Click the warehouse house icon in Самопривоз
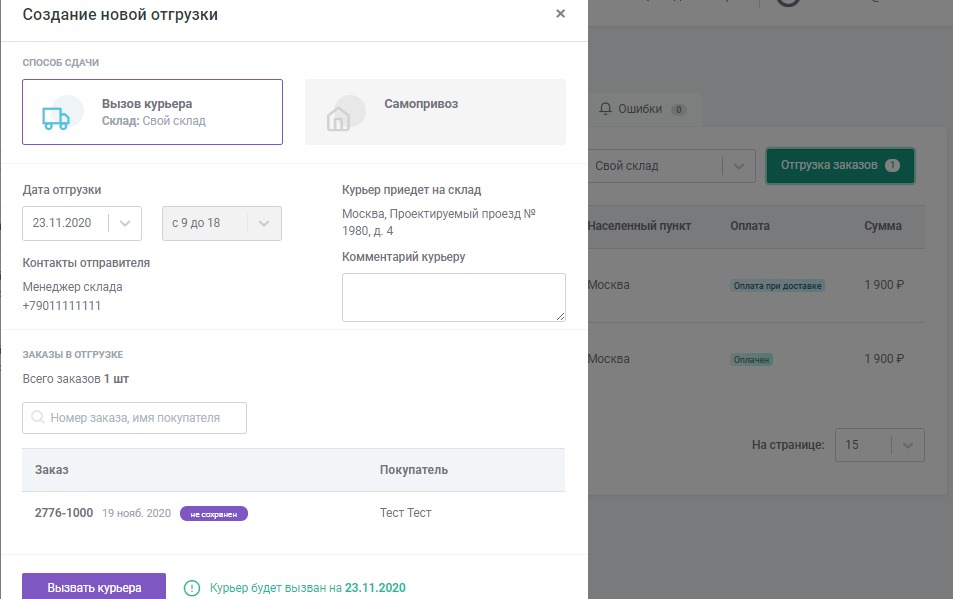 (x=339, y=118)
